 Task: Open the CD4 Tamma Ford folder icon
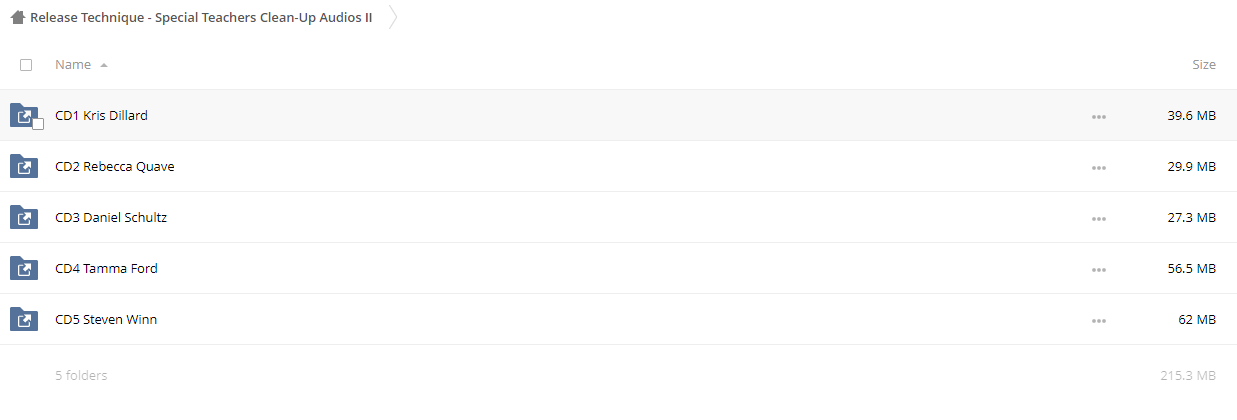click(24, 268)
